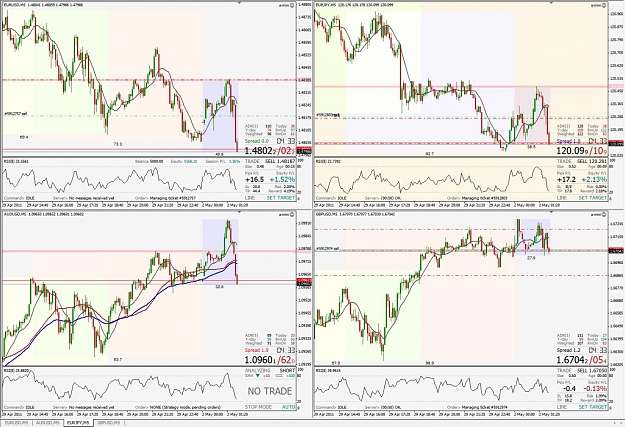
Task: Click Spread 0.0 on EURUSD chart
Action: coord(257,141)
